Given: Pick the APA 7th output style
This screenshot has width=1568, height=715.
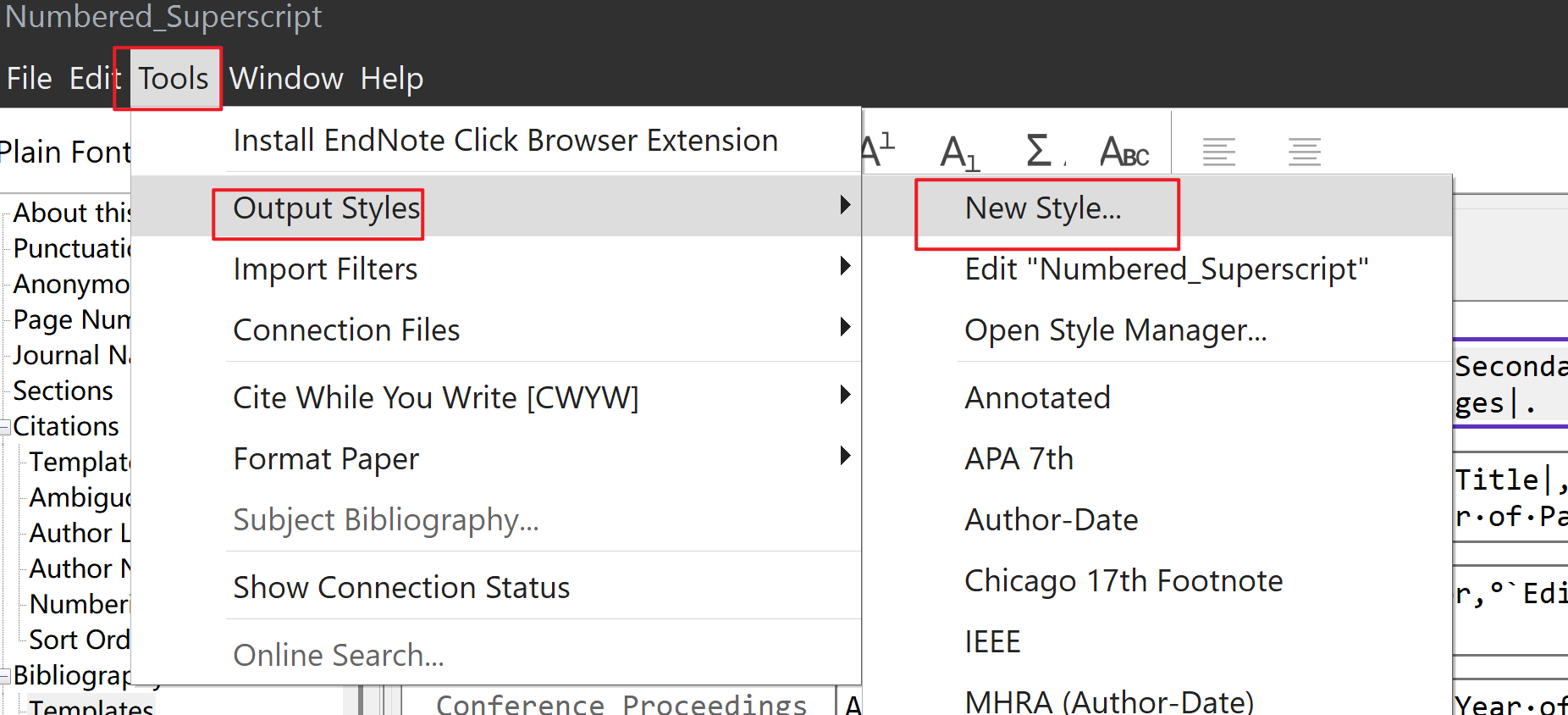Looking at the screenshot, I should [1019, 459].
